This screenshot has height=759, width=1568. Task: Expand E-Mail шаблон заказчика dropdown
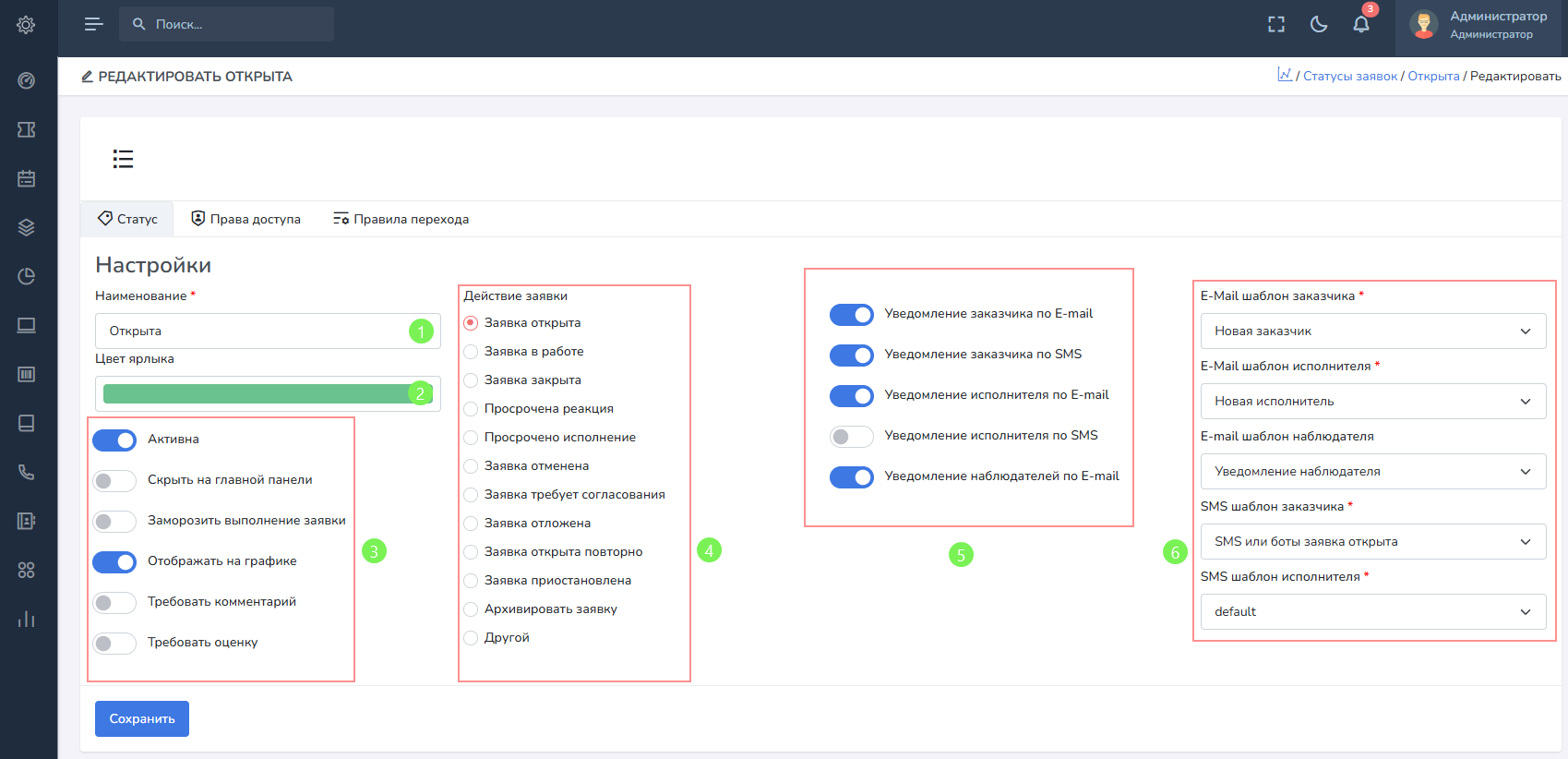click(1372, 331)
